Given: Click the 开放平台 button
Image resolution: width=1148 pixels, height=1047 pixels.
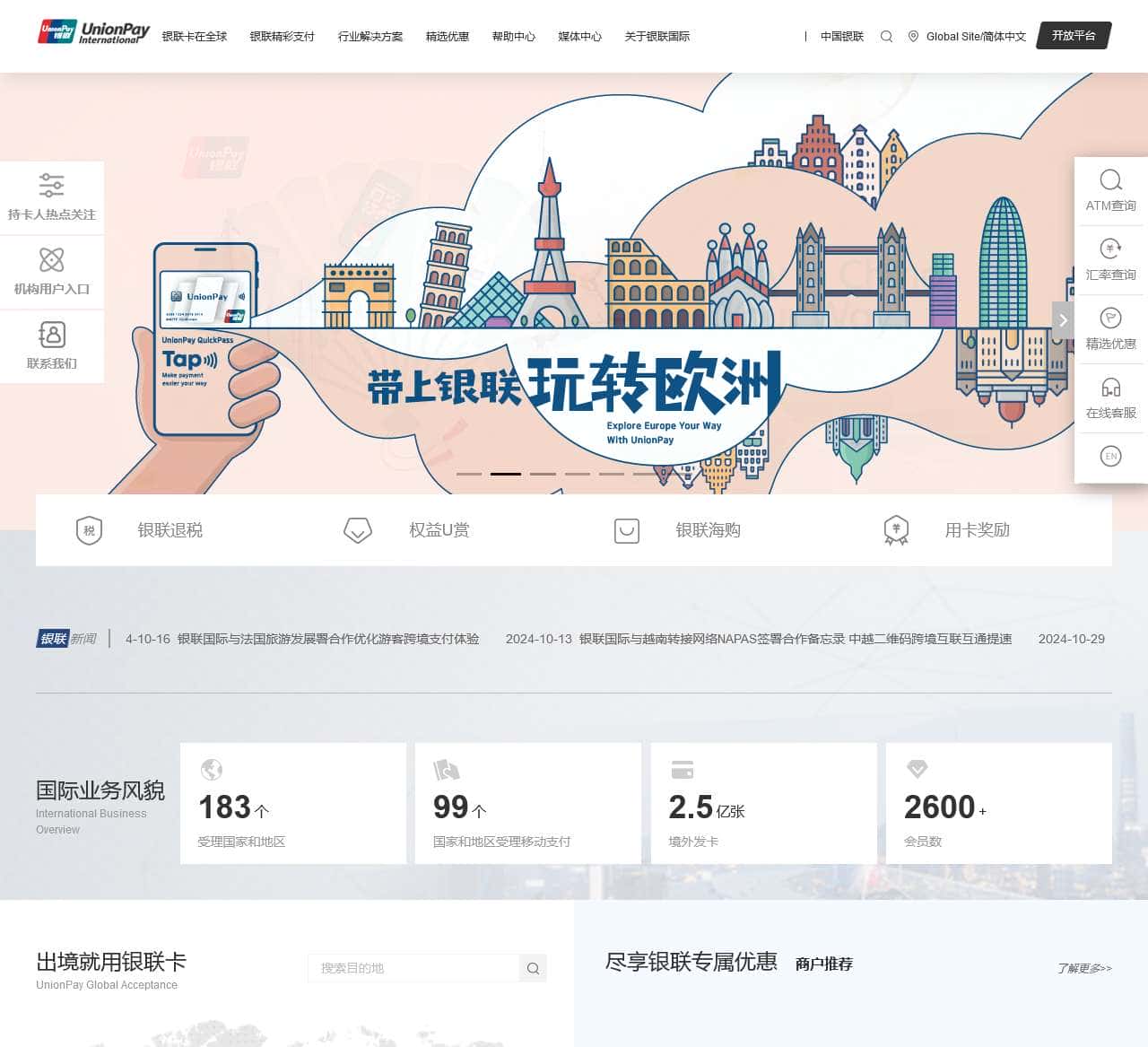Looking at the screenshot, I should tap(1074, 36).
